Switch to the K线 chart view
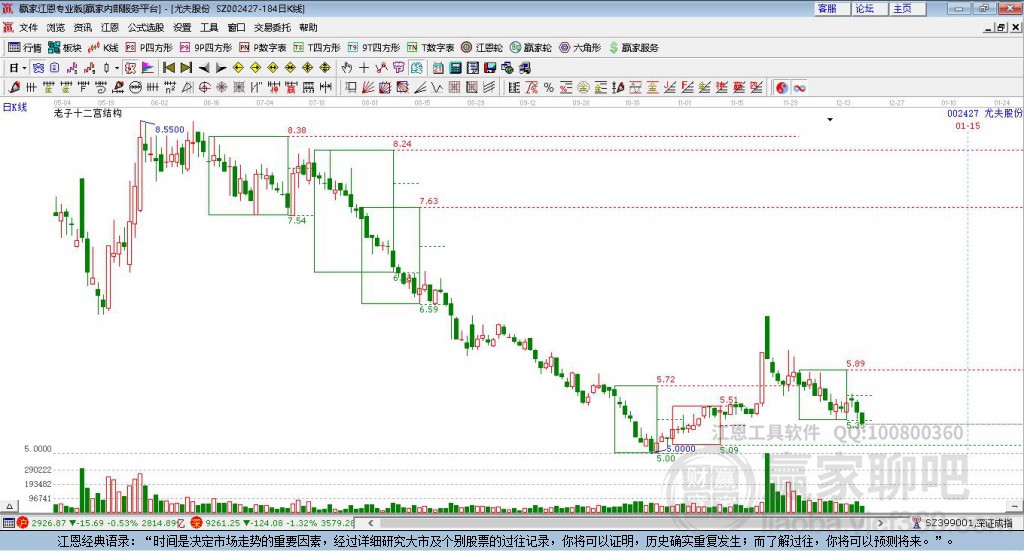Viewport: 1024px width, 551px height. [103, 48]
